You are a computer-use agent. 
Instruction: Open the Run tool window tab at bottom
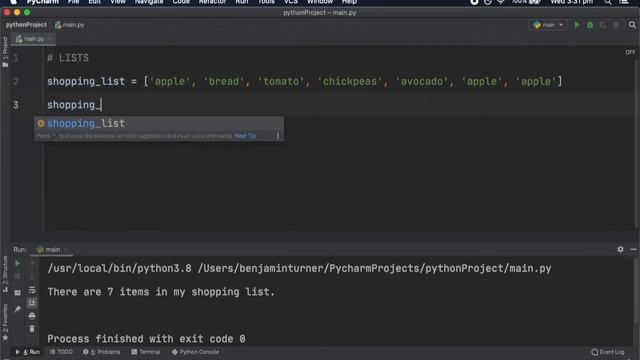point(28,352)
